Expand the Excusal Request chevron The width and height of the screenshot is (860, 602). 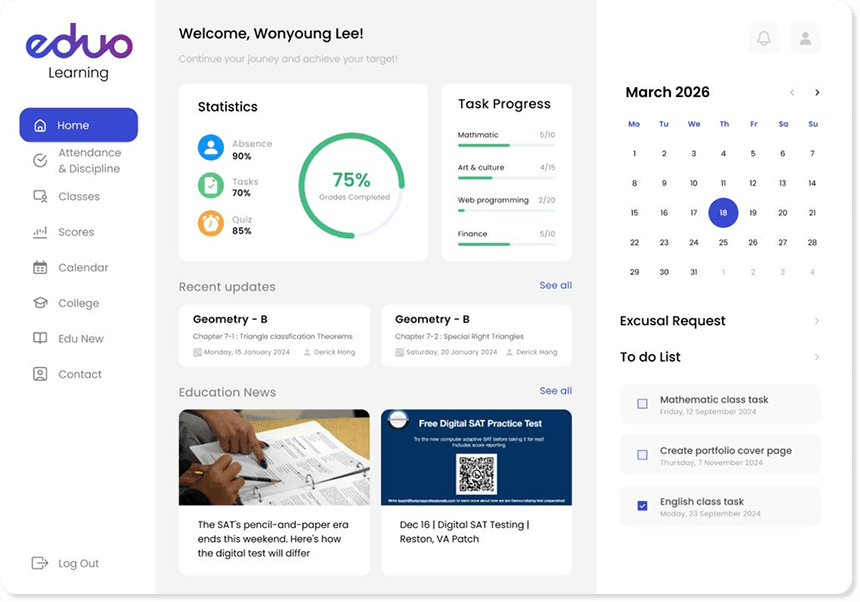[x=817, y=321]
